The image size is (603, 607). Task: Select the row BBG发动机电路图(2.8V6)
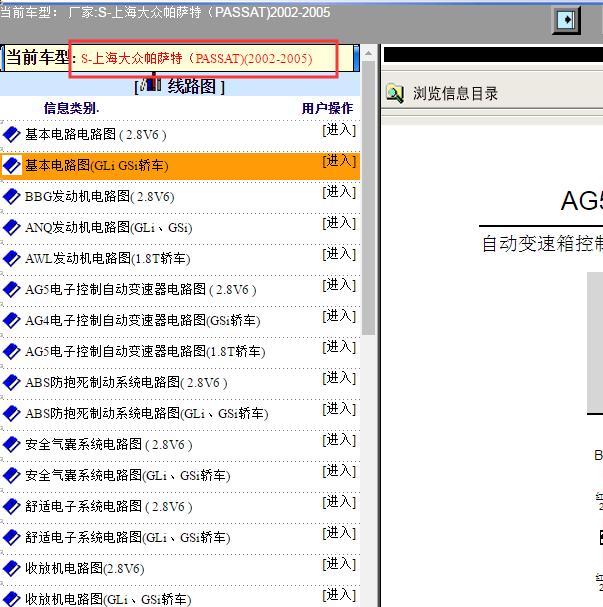tap(180, 197)
